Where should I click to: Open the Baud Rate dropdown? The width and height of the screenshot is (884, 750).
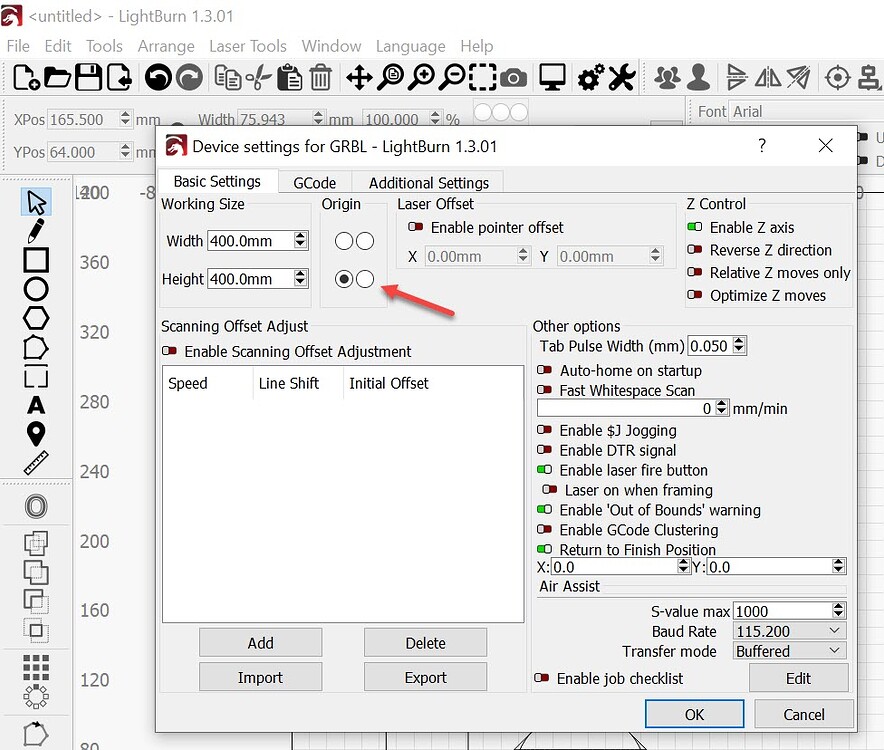pos(789,631)
